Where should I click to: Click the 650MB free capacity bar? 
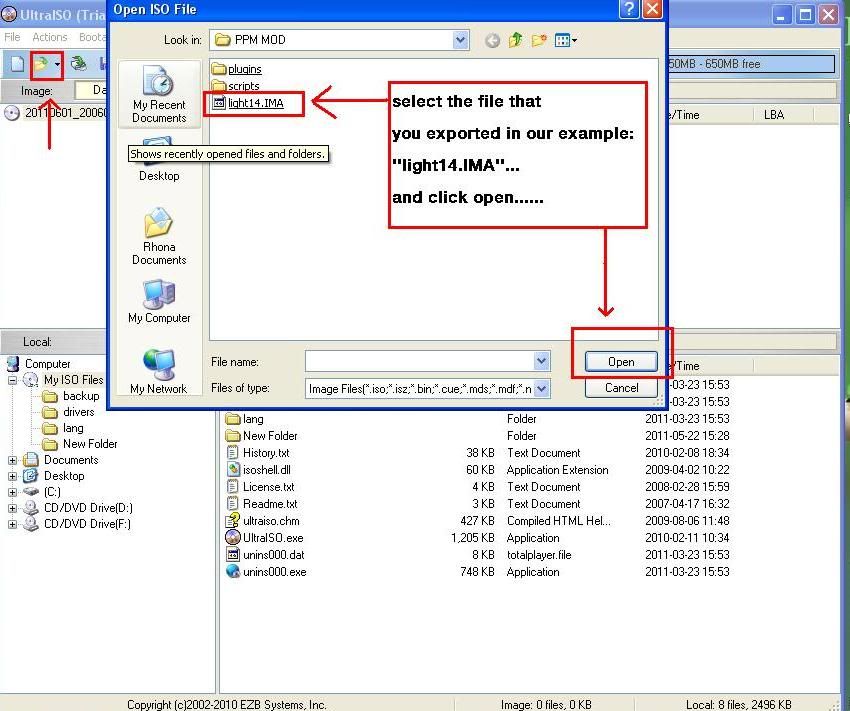pos(751,64)
